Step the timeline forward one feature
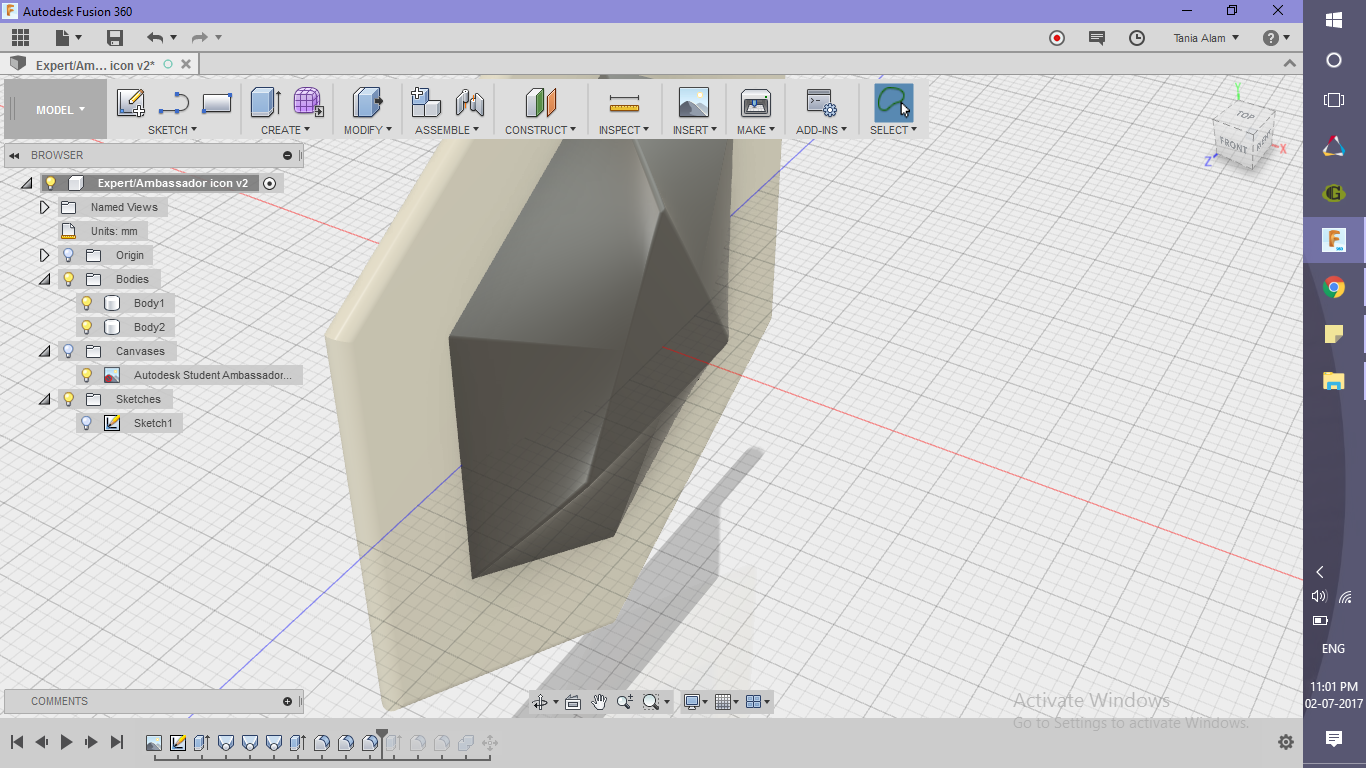 pyautogui.click(x=91, y=742)
